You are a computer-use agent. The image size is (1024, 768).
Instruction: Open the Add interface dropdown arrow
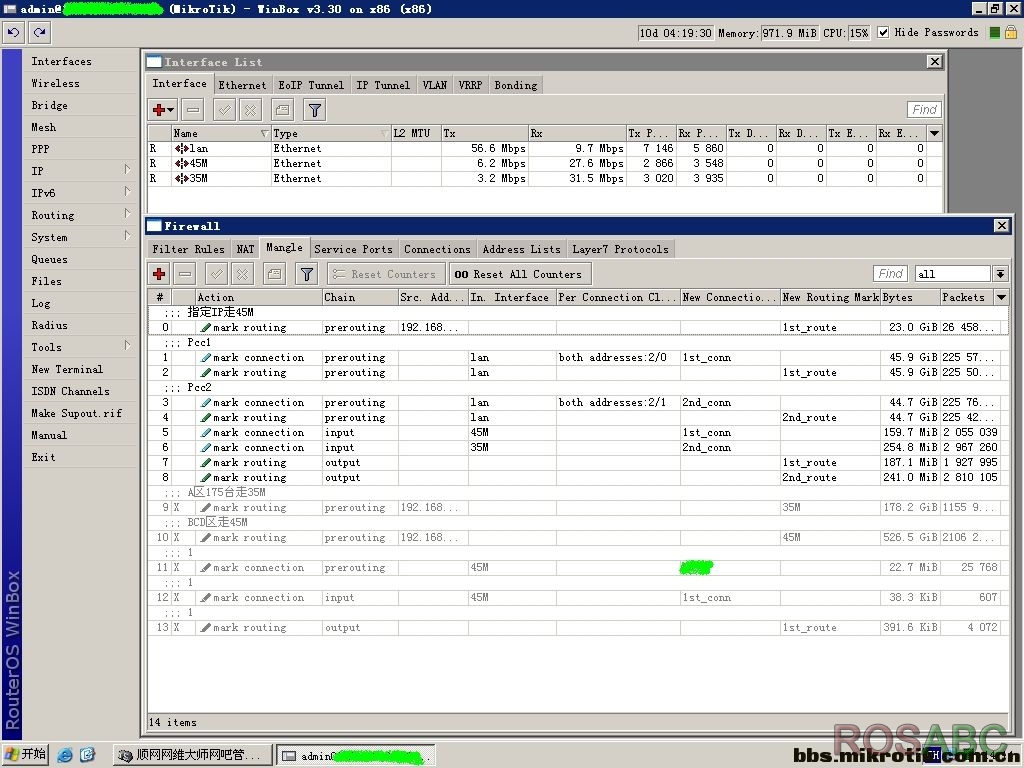coord(170,110)
